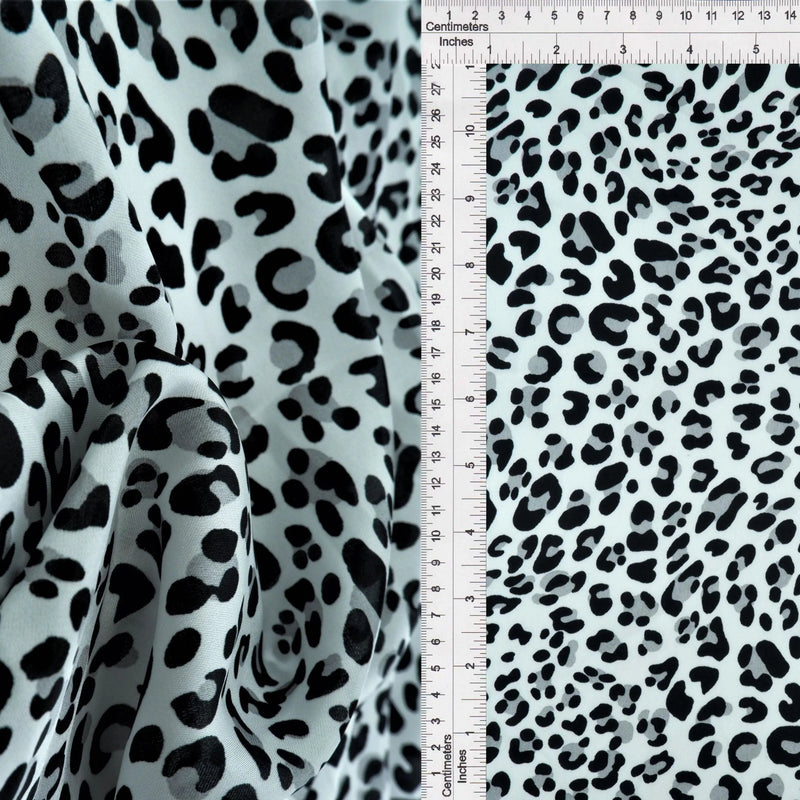Select the 5 mark on the horizontal inches ruler
This screenshot has width=800, height=800.
pos(756,50)
